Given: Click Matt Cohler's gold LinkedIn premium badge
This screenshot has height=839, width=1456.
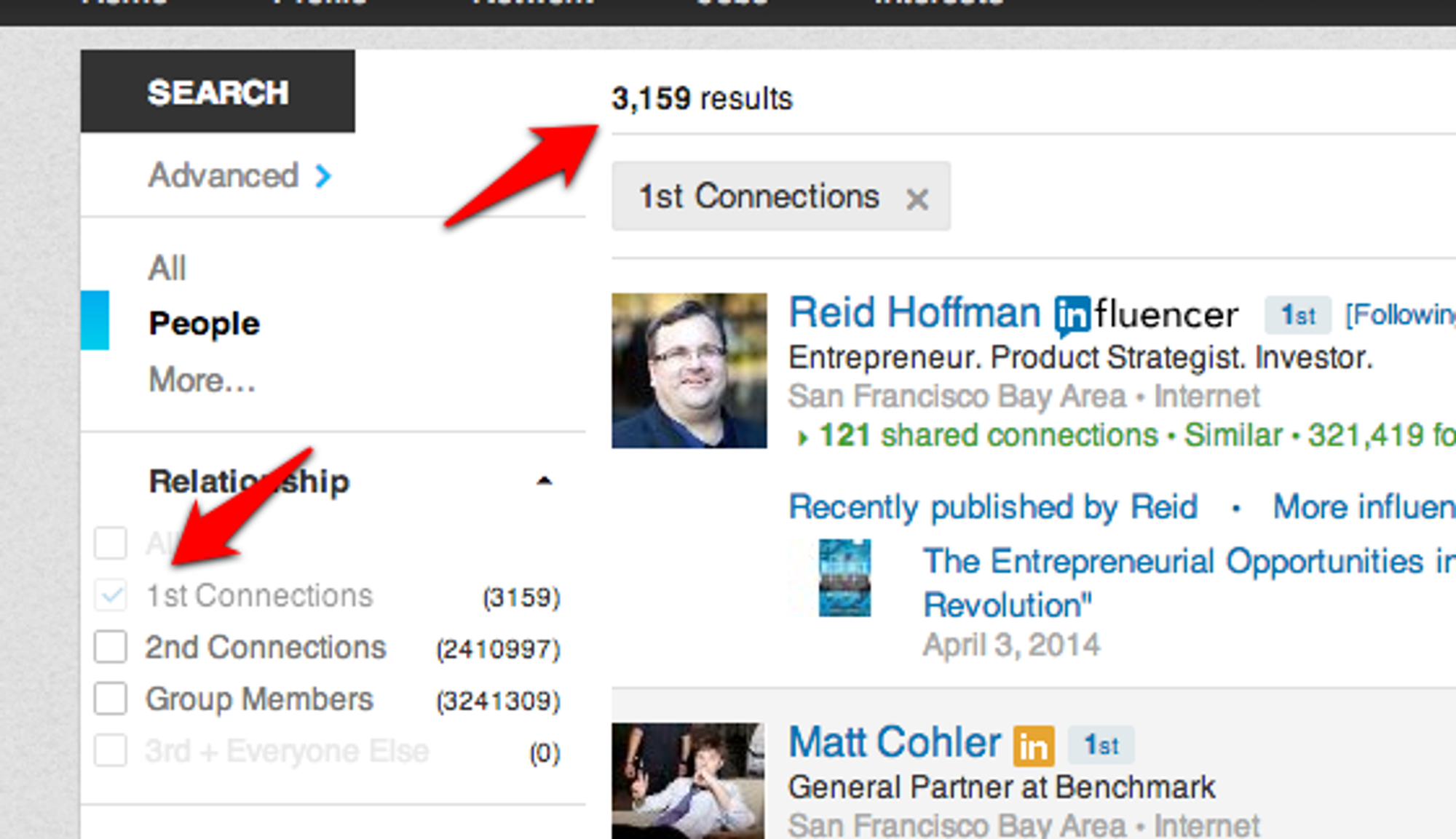Looking at the screenshot, I should pos(1034,746).
